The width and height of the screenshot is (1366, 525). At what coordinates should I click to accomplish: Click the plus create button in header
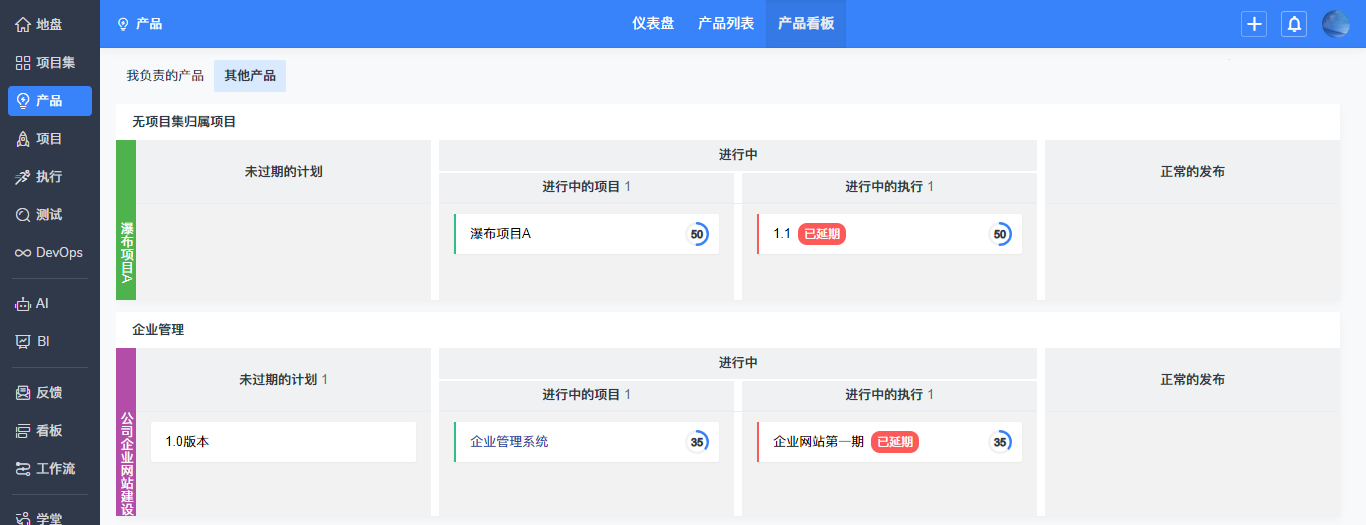[x=1254, y=24]
